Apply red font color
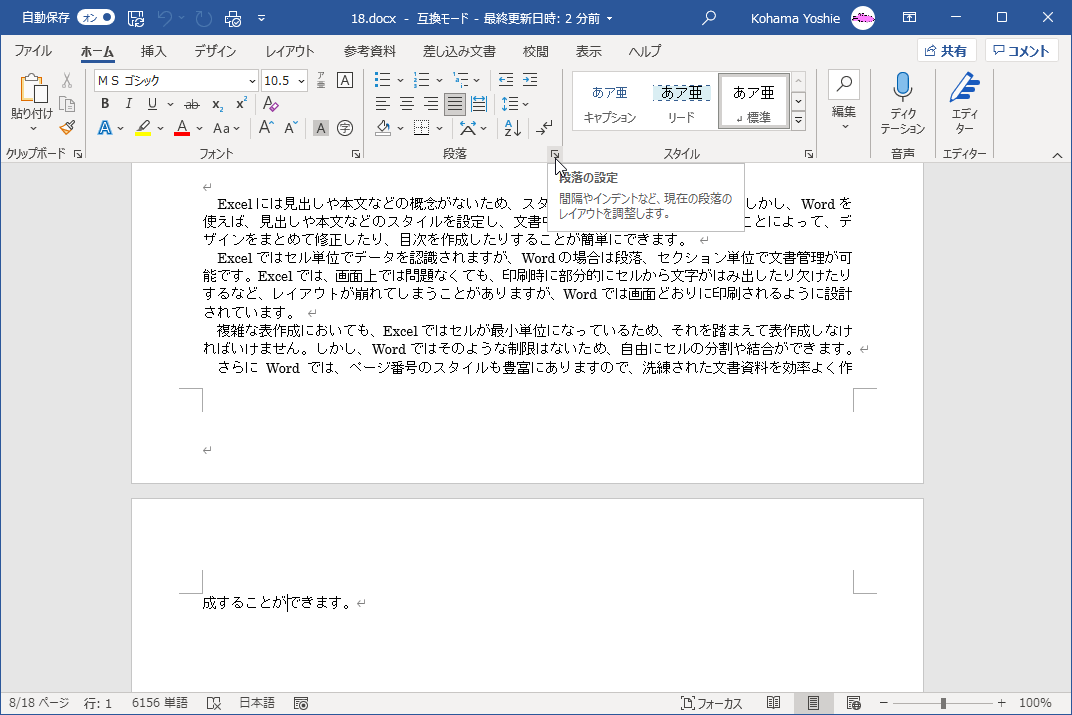The image size is (1072, 715). [x=182, y=128]
